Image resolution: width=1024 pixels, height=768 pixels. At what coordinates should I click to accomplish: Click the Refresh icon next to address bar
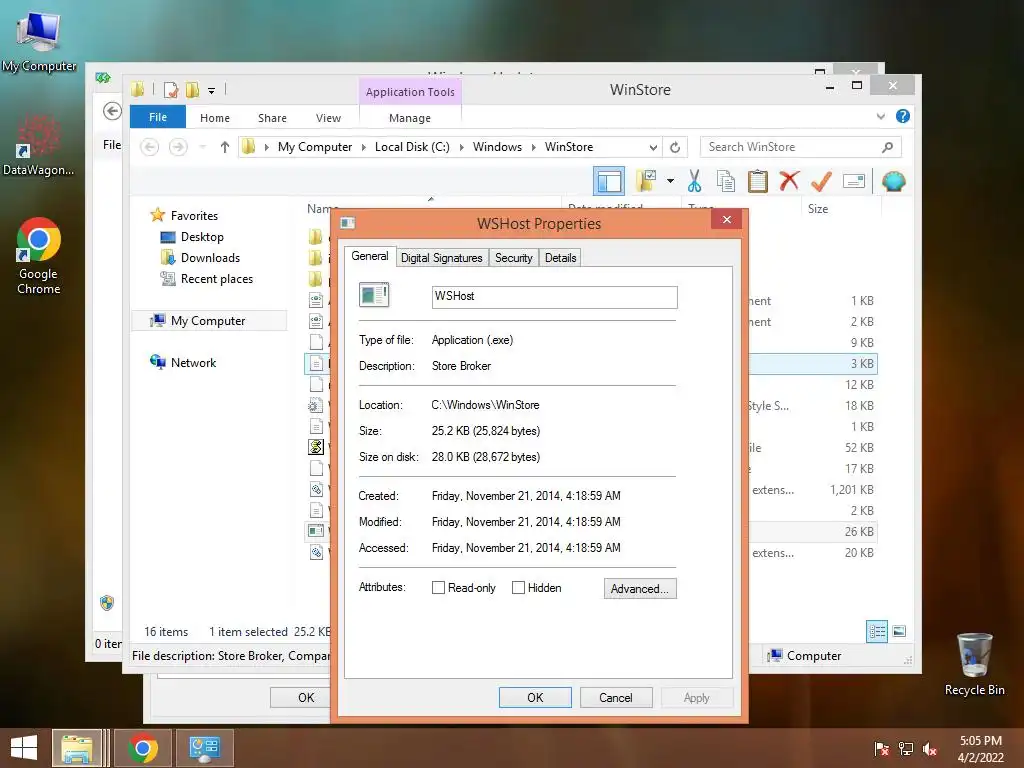675,148
